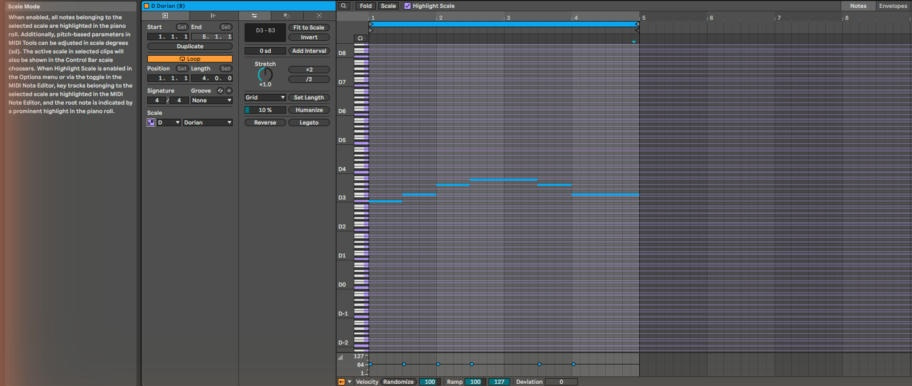This screenshot has height=386, width=912.
Task: Click the Randomize velocity button
Action: tap(398, 382)
